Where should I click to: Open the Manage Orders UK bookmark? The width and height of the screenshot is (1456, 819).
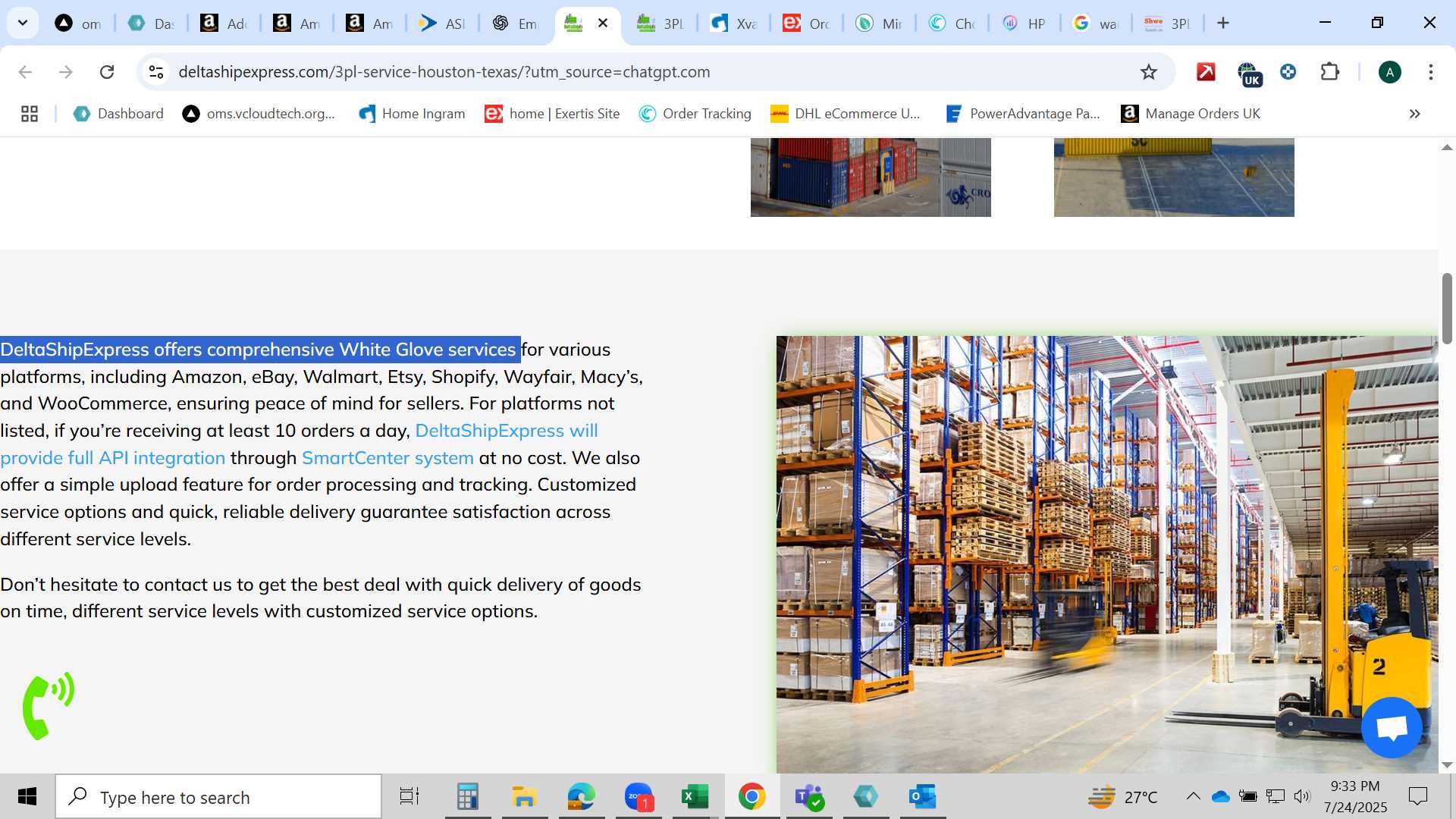[1191, 114]
